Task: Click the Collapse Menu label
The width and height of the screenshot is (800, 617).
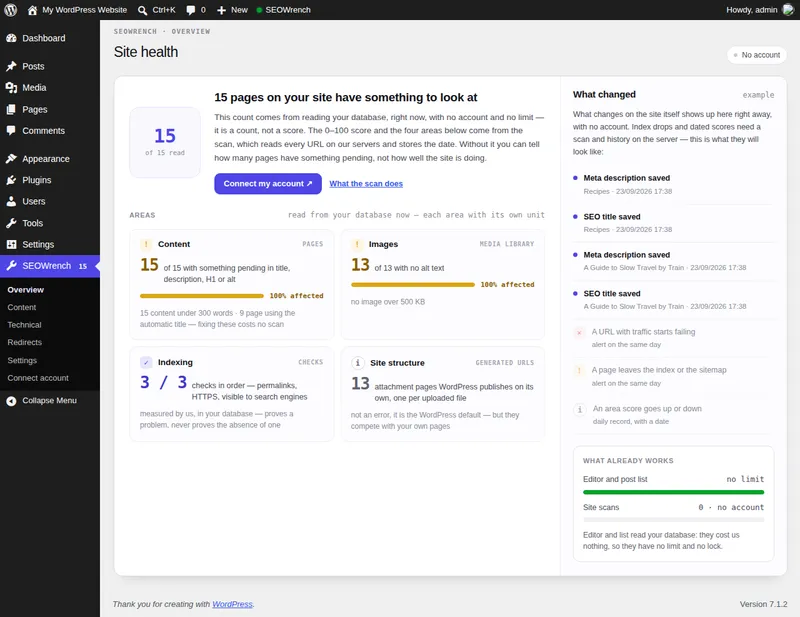Action: click(x=49, y=401)
